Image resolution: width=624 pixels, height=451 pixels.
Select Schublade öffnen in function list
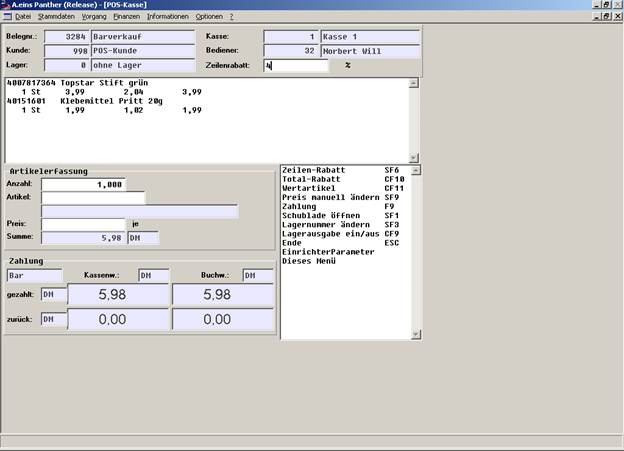tap(341, 215)
